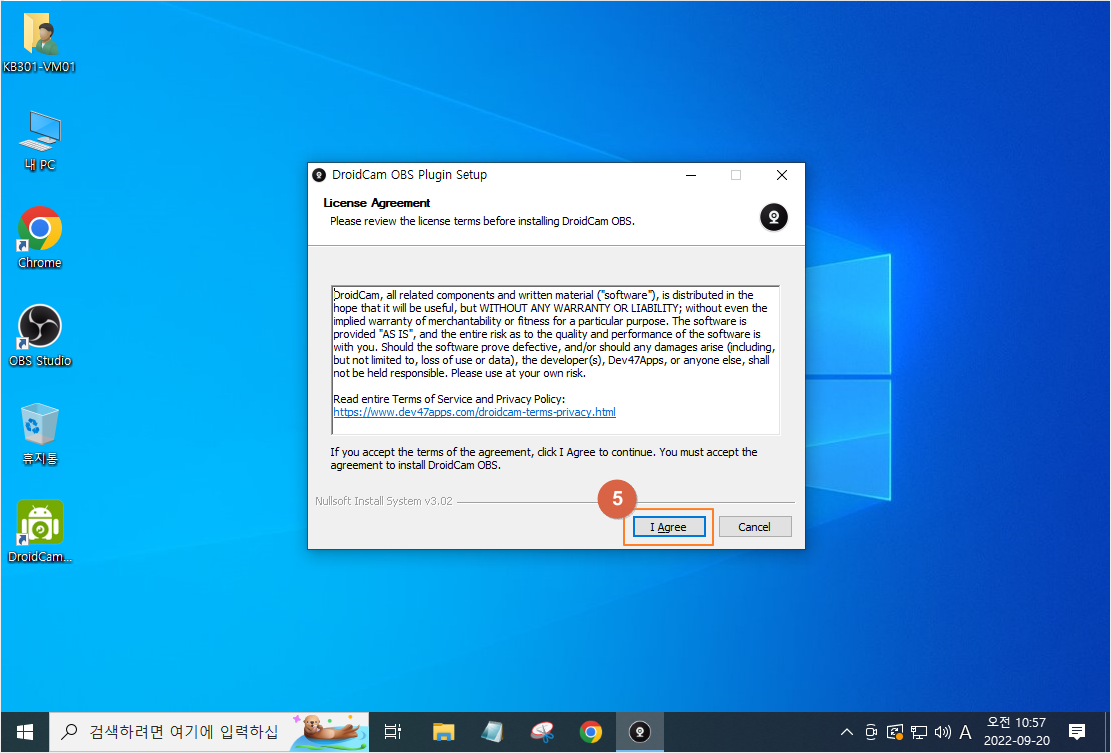Click 'If you accept the terms' instruction text
The height and width of the screenshot is (753, 1111).
tap(543, 458)
